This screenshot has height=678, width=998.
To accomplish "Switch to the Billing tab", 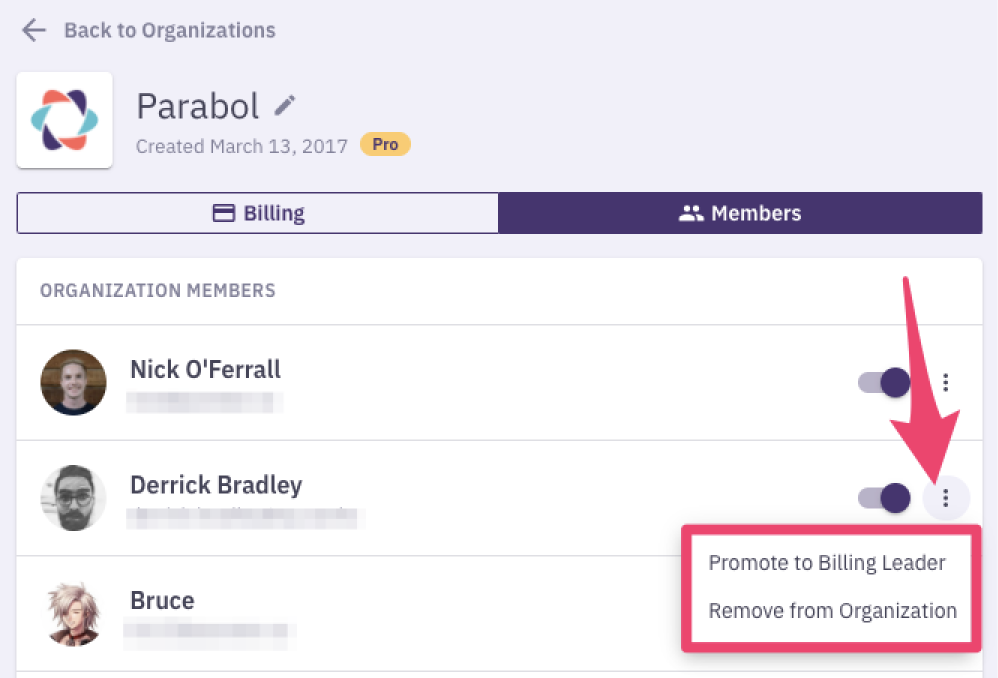I will tap(258, 213).
